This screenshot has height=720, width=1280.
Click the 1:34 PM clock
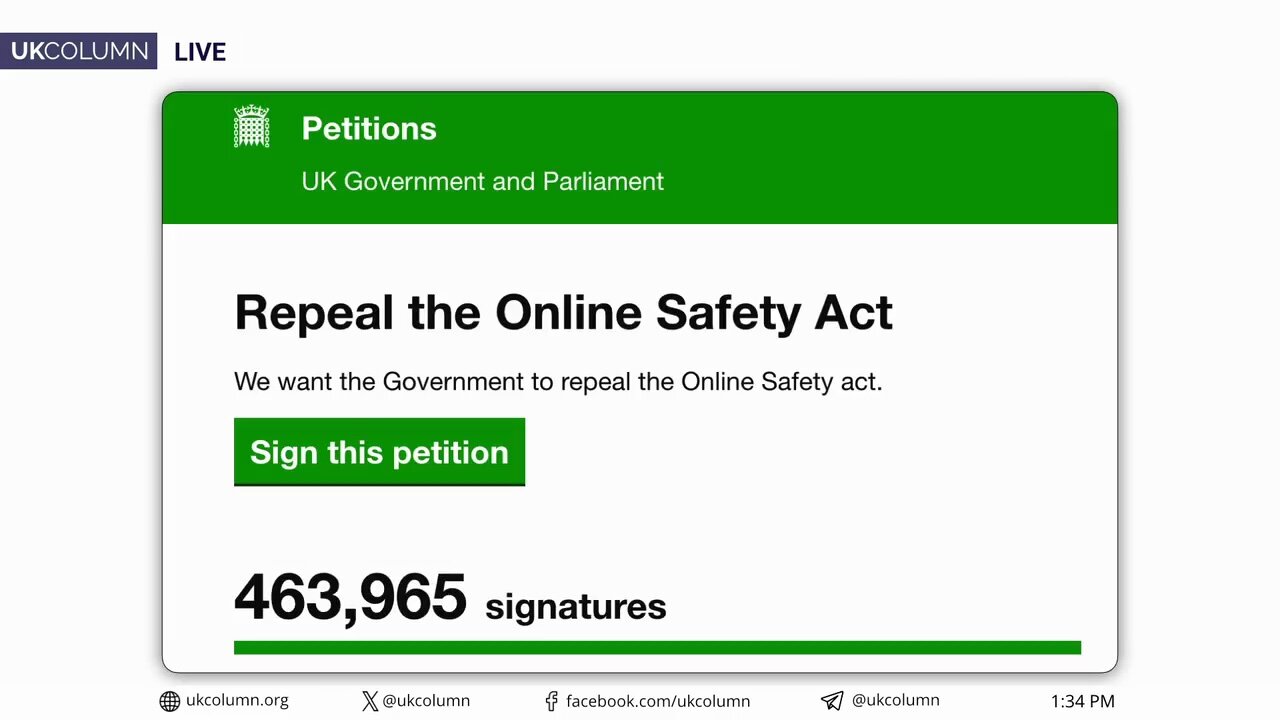[x=1082, y=701]
